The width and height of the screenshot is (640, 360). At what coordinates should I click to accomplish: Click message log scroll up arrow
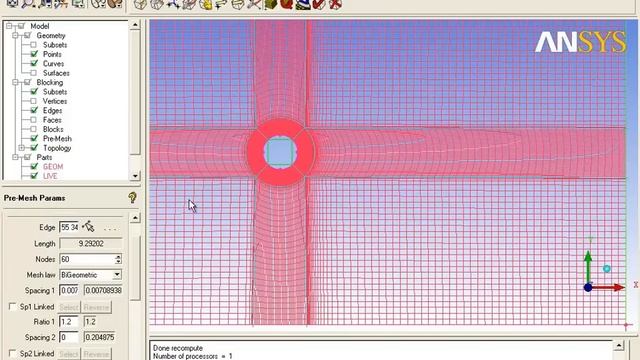(x=619, y=345)
